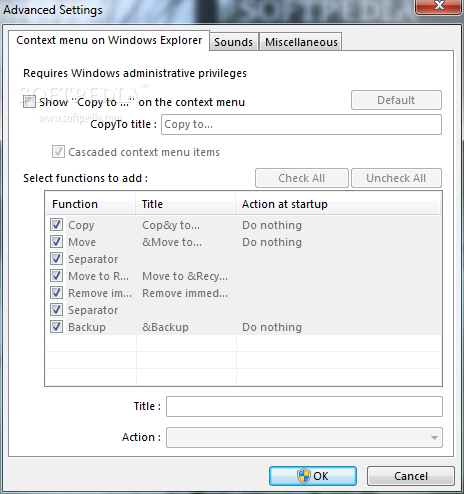This screenshot has width=464, height=494.
Task: Click the CopyTo title input field
Action: click(301, 124)
